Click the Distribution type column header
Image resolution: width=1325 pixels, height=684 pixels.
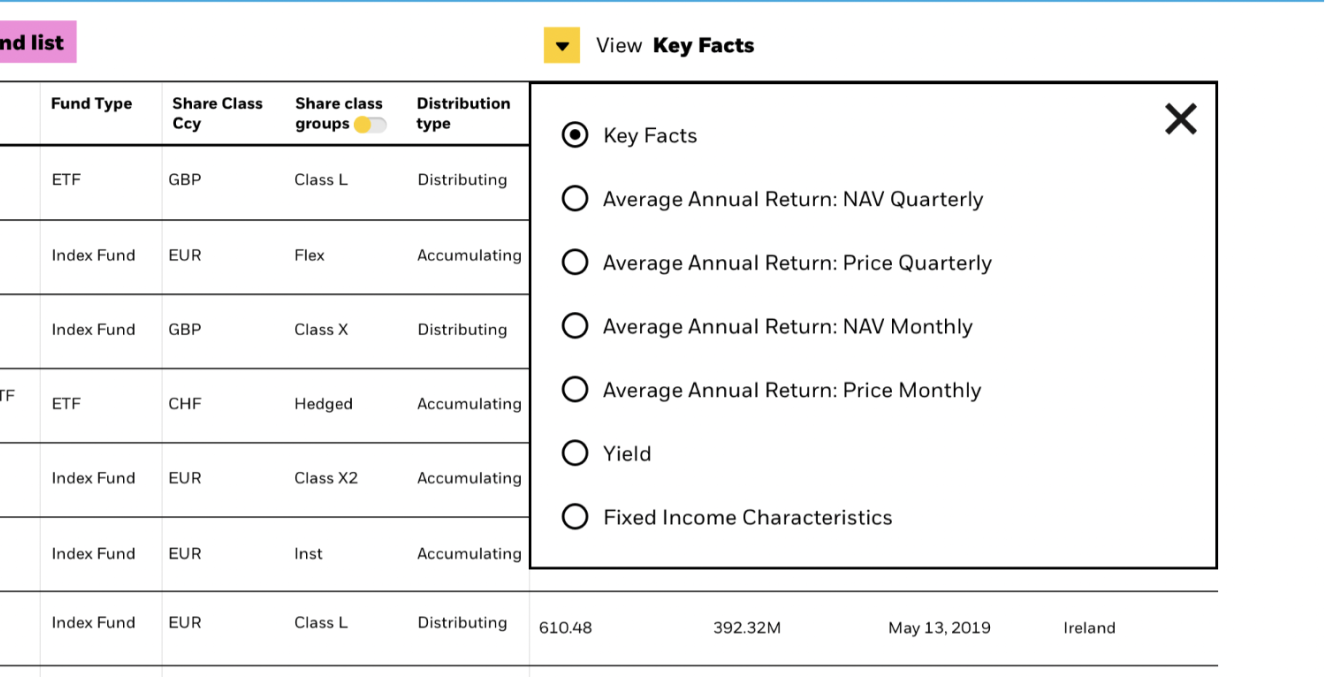pos(462,113)
